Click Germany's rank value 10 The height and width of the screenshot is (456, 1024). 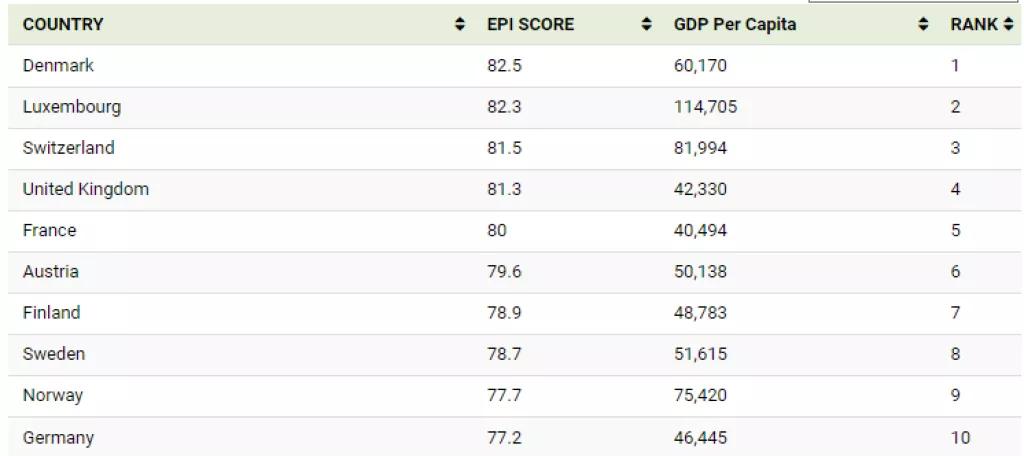click(960, 437)
